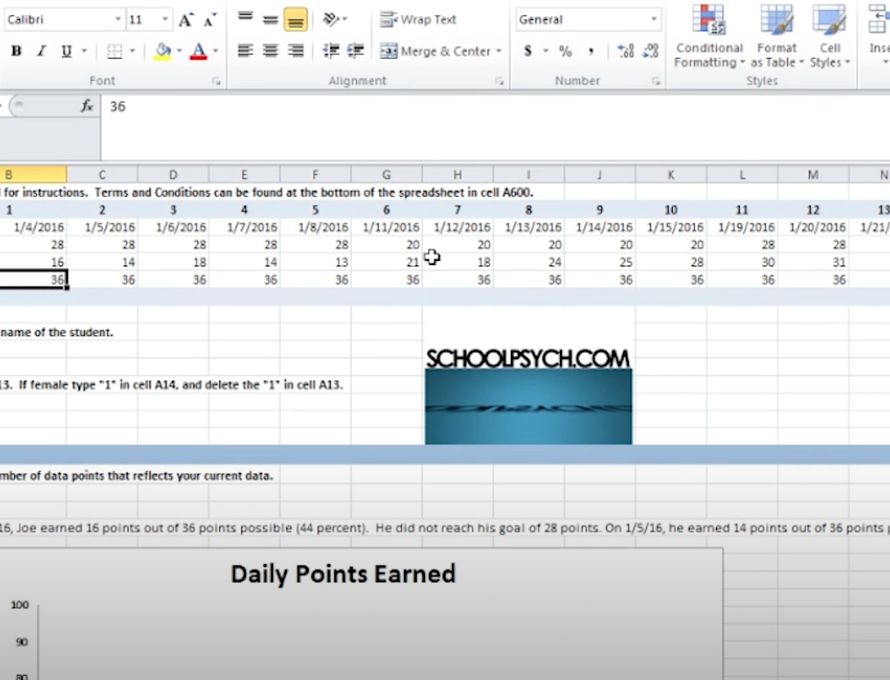The height and width of the screenshot is (680, 890).
Task: Open Conditional Formatting menu
Action: pyautogui.click(x=709, y=36)
